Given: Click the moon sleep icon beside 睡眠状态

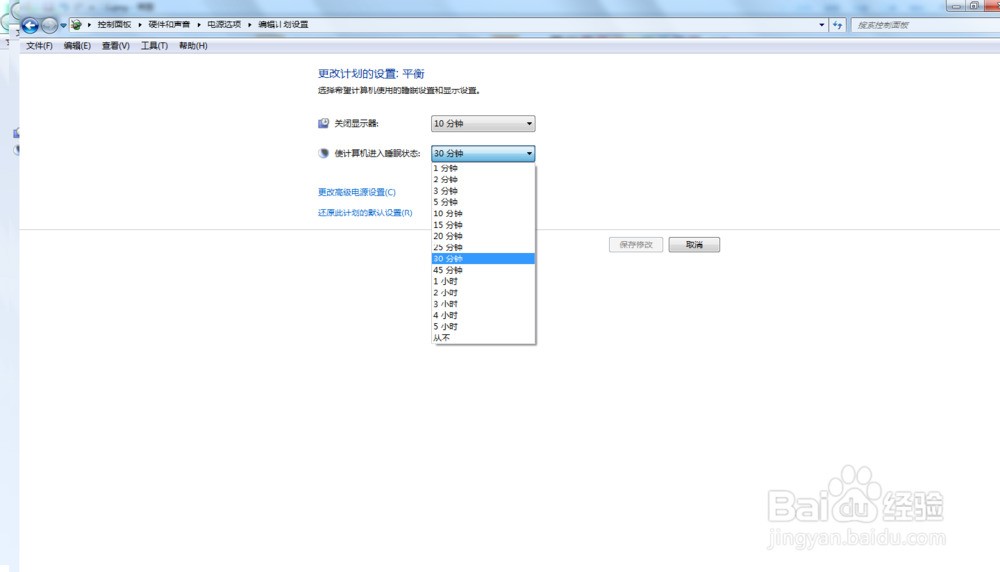Looking at the screenshot, I should (323, 153).
